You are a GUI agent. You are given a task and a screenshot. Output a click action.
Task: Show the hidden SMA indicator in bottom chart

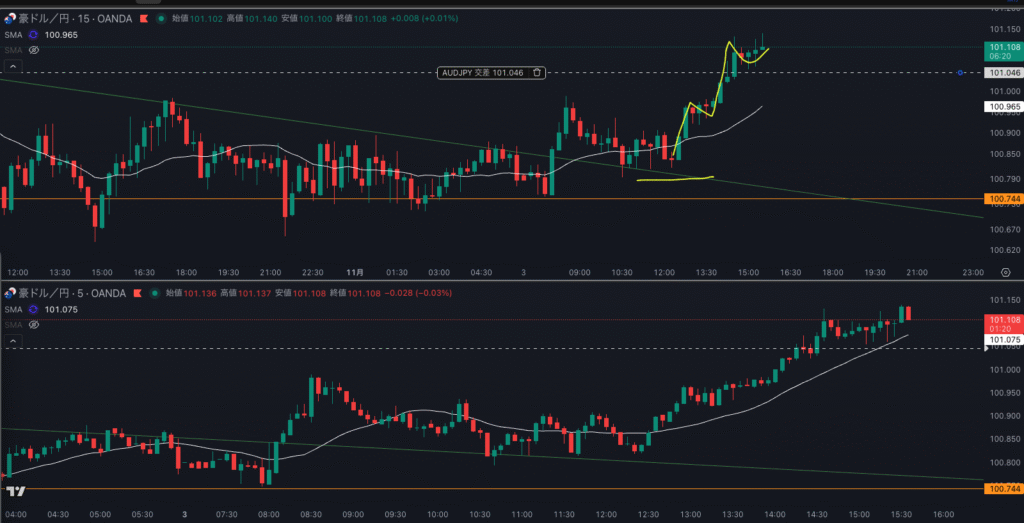(x=33, y=325)
